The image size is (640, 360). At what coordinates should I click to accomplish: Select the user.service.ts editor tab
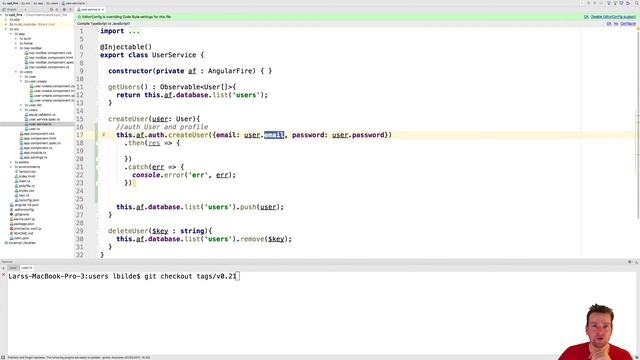(89, 9)
